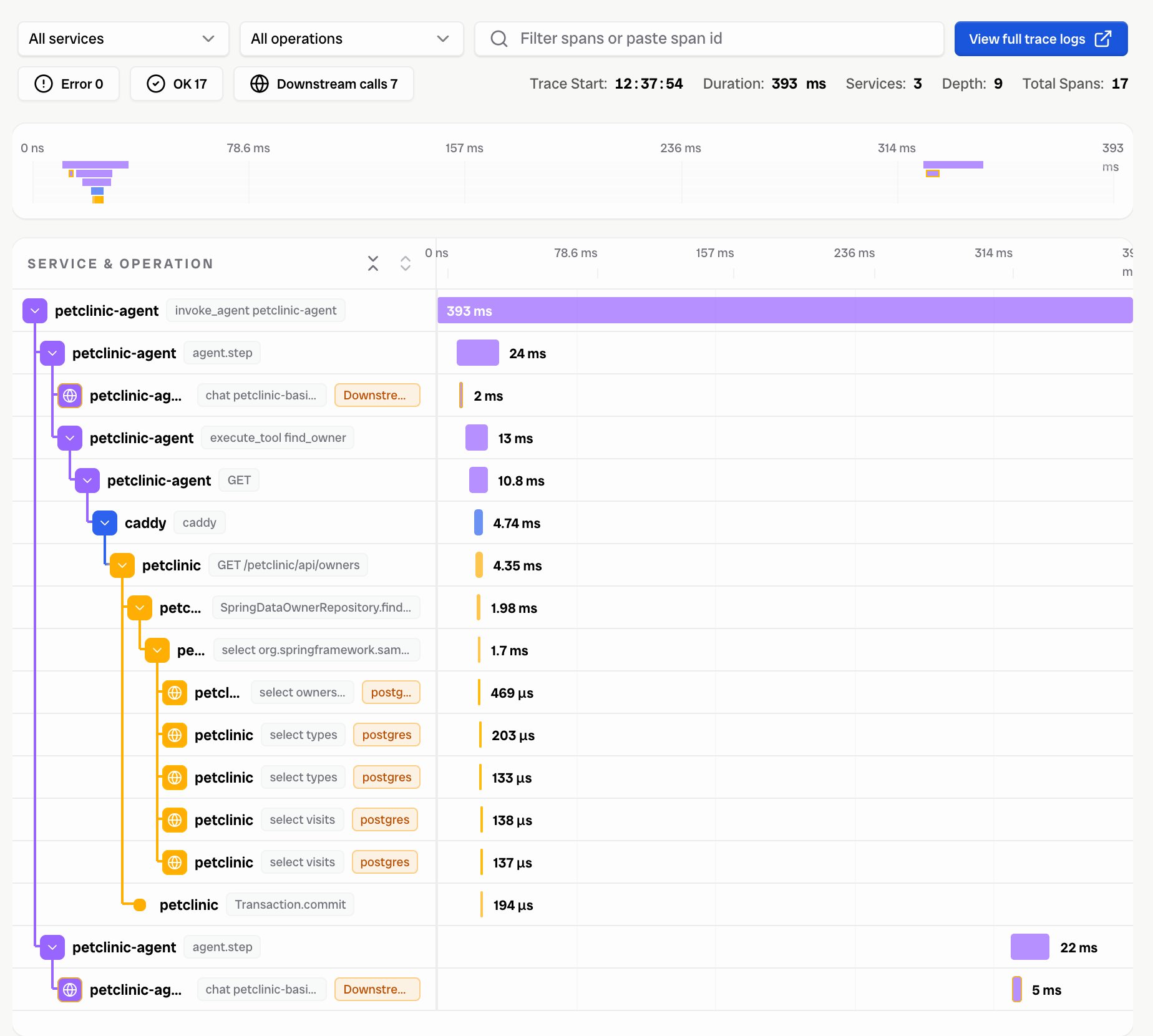Toggle the Downstream calls 7 filter
This screenshot has height=1036, width=1153.
coord(324,84)
